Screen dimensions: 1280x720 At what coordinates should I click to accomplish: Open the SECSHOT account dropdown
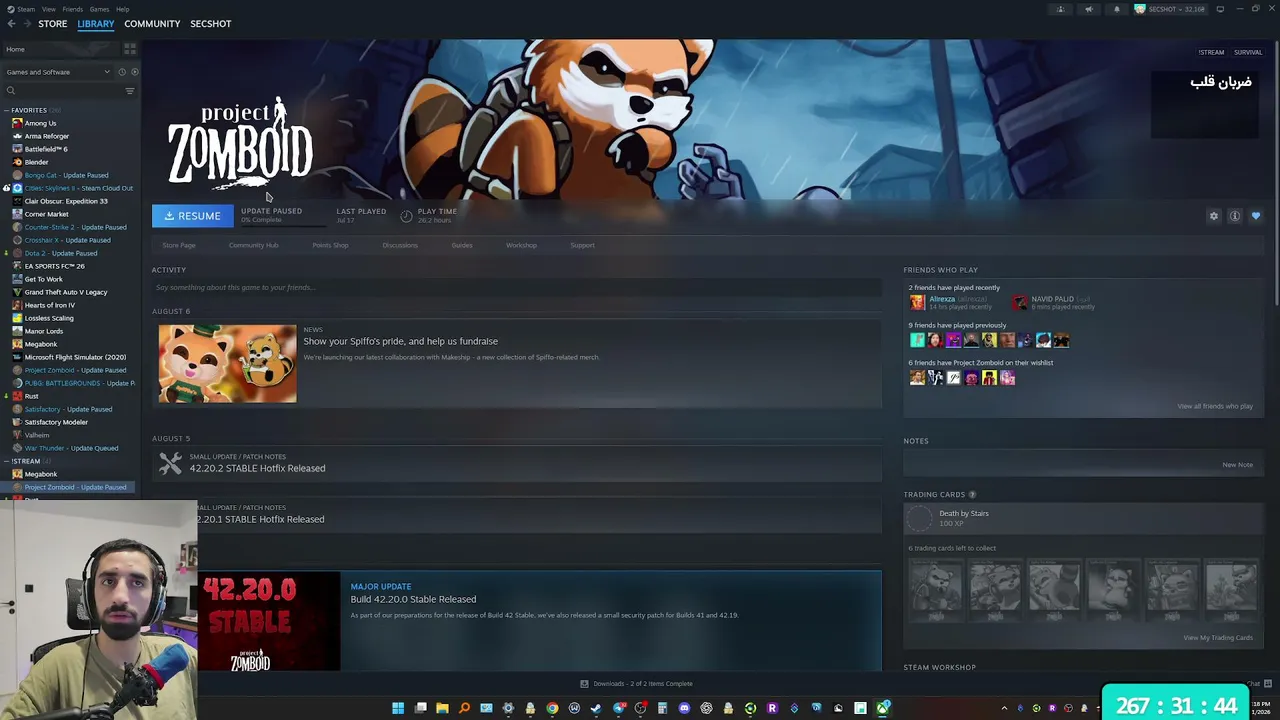click(1172, 9)
